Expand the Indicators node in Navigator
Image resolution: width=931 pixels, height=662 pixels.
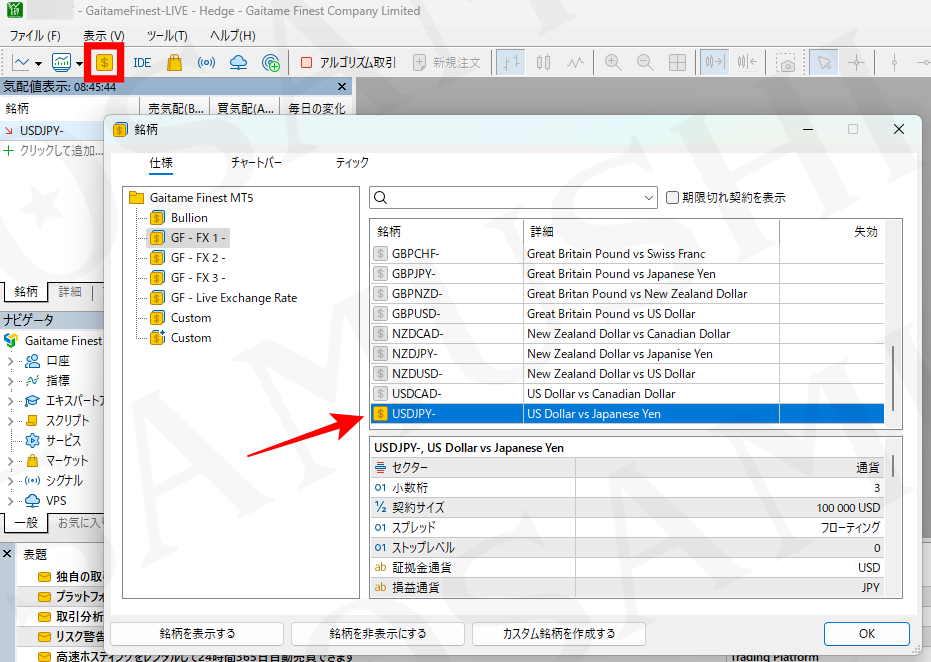[x=12, y=380]
